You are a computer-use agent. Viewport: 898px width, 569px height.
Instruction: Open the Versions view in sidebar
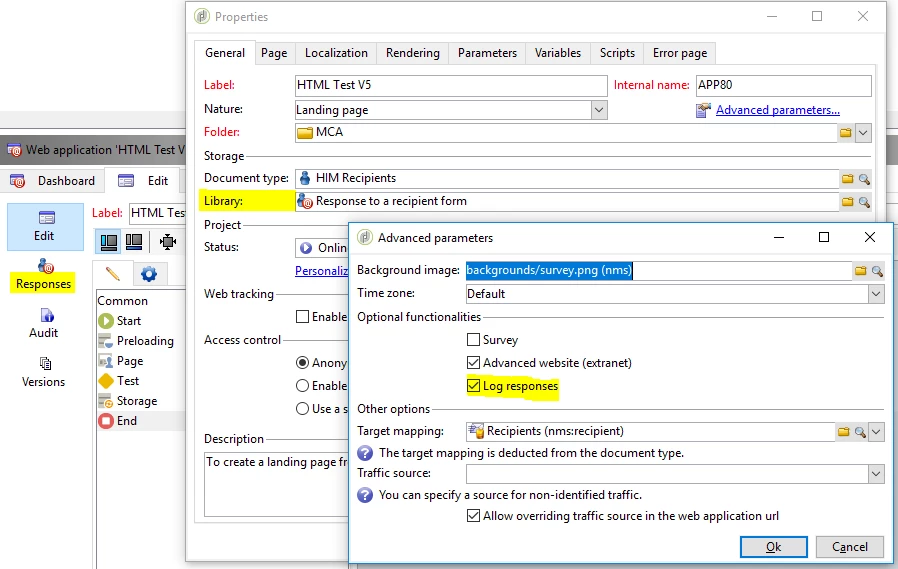[44, 373]
